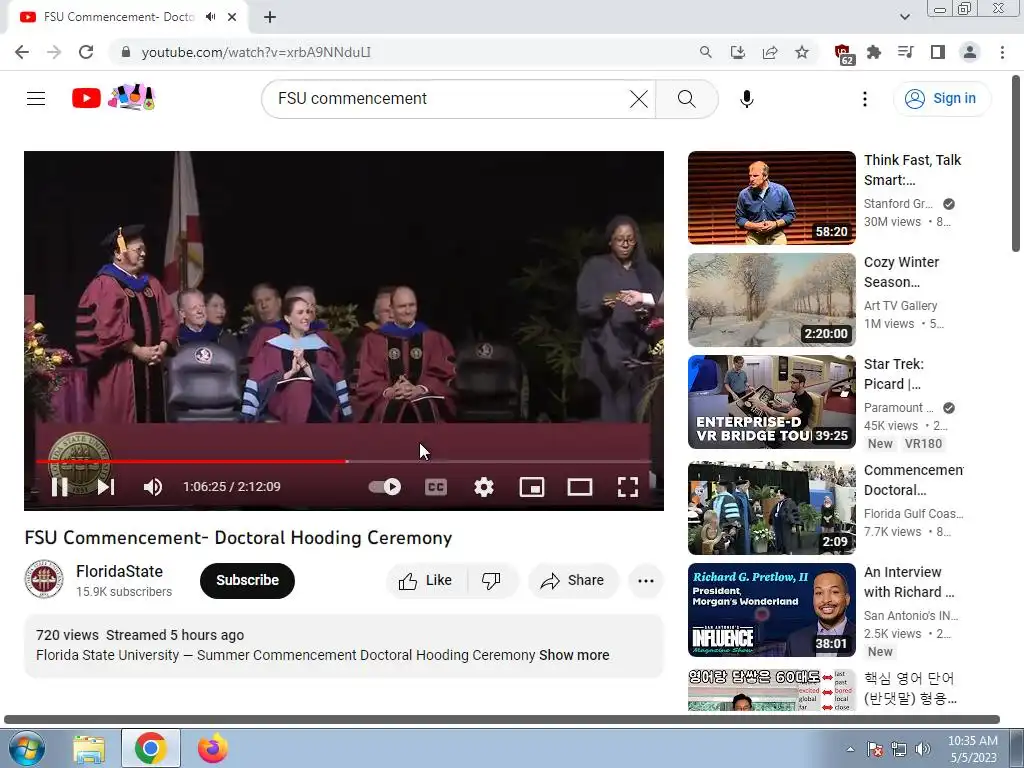This screenshot has width=1024, height=768.
Task: Open video settings gear
Action: click(484, 487)
